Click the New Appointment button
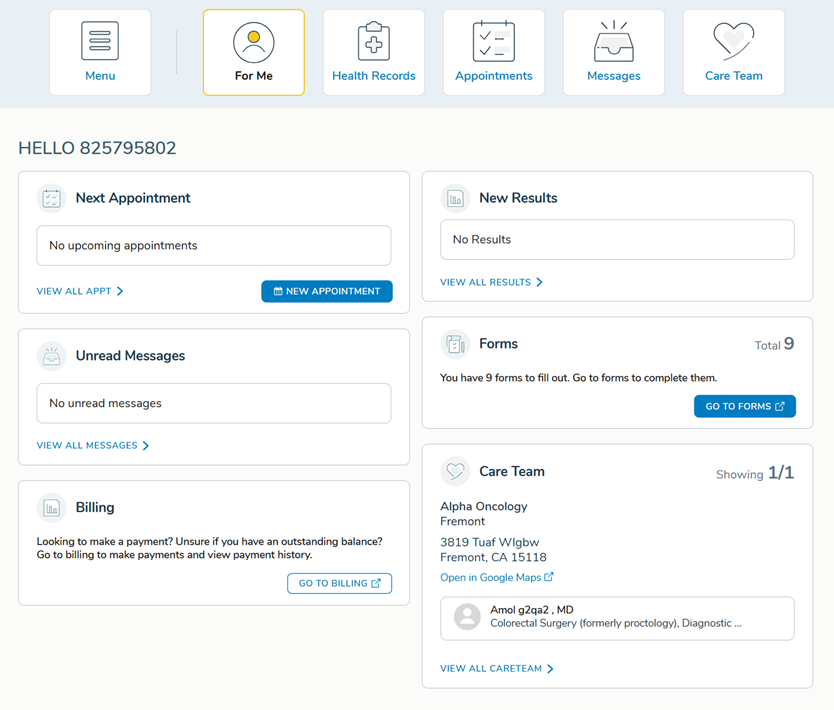The height and width of the screenshot is (710, 834). point(327,291)
